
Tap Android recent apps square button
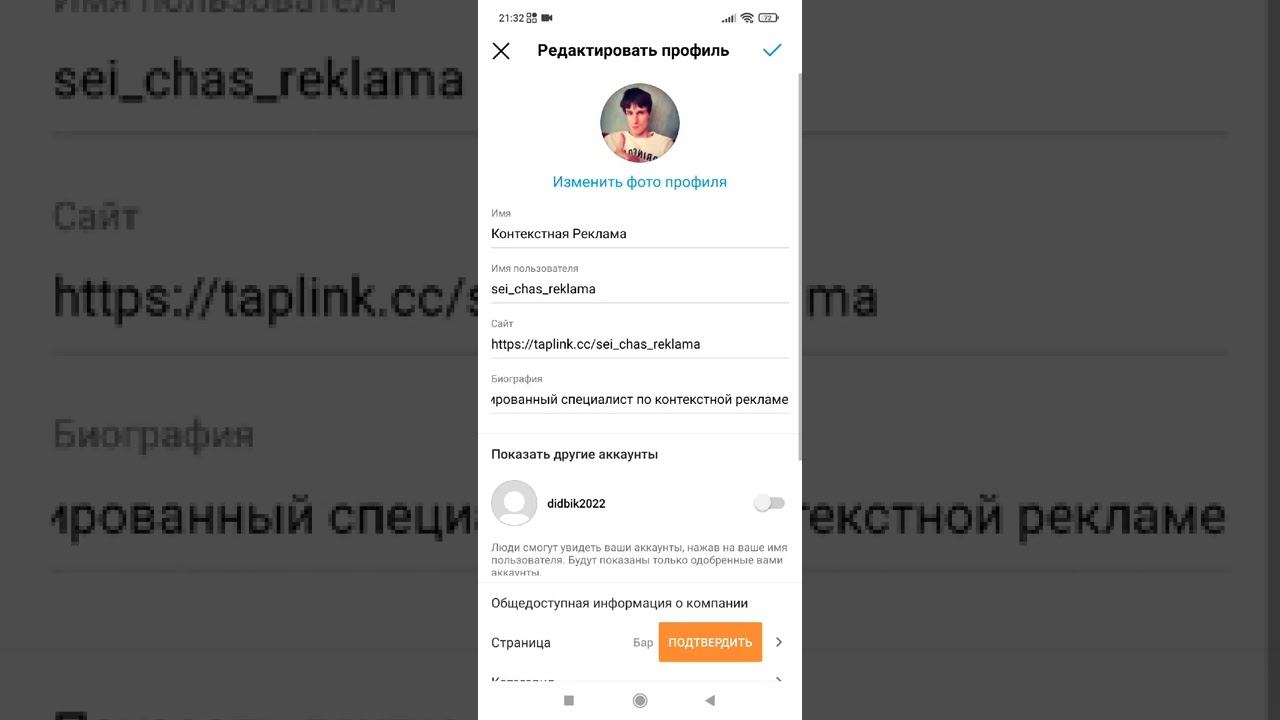[569, 700]
